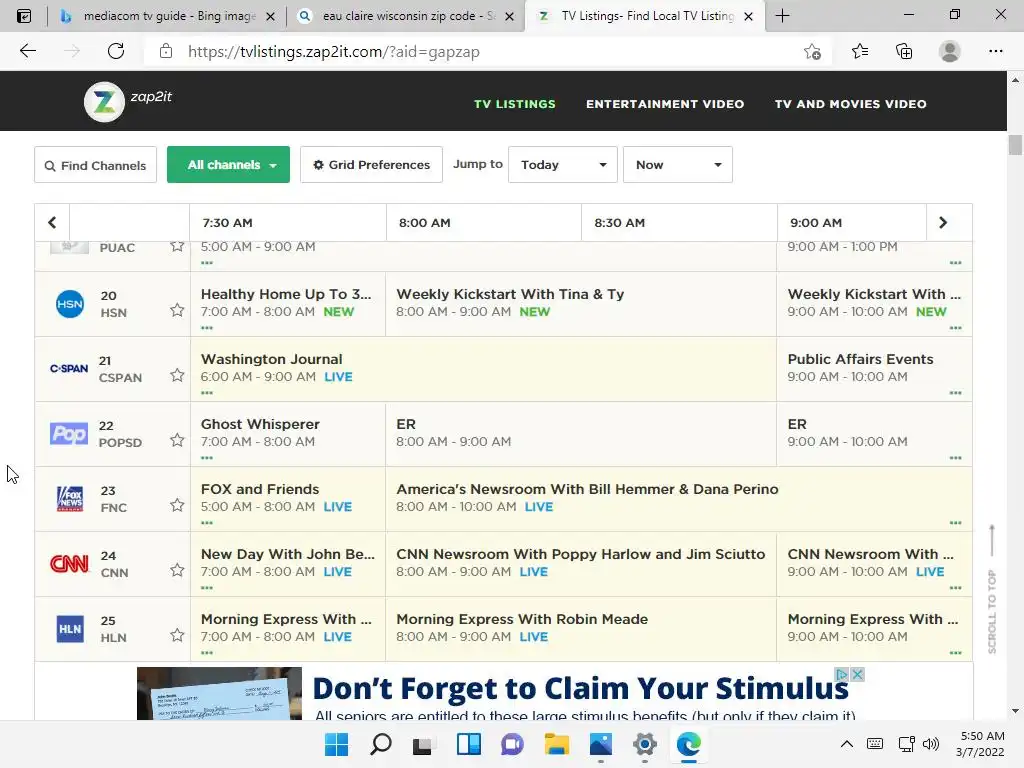Close the stimulus advertisement
This screenshot has width=1024, height=768.
[x=858, y=674]
